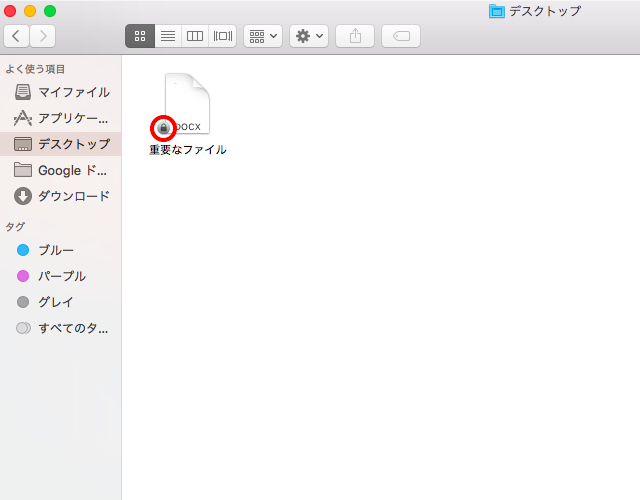Switch to column view
640x500 pixels.
(195, 36)
